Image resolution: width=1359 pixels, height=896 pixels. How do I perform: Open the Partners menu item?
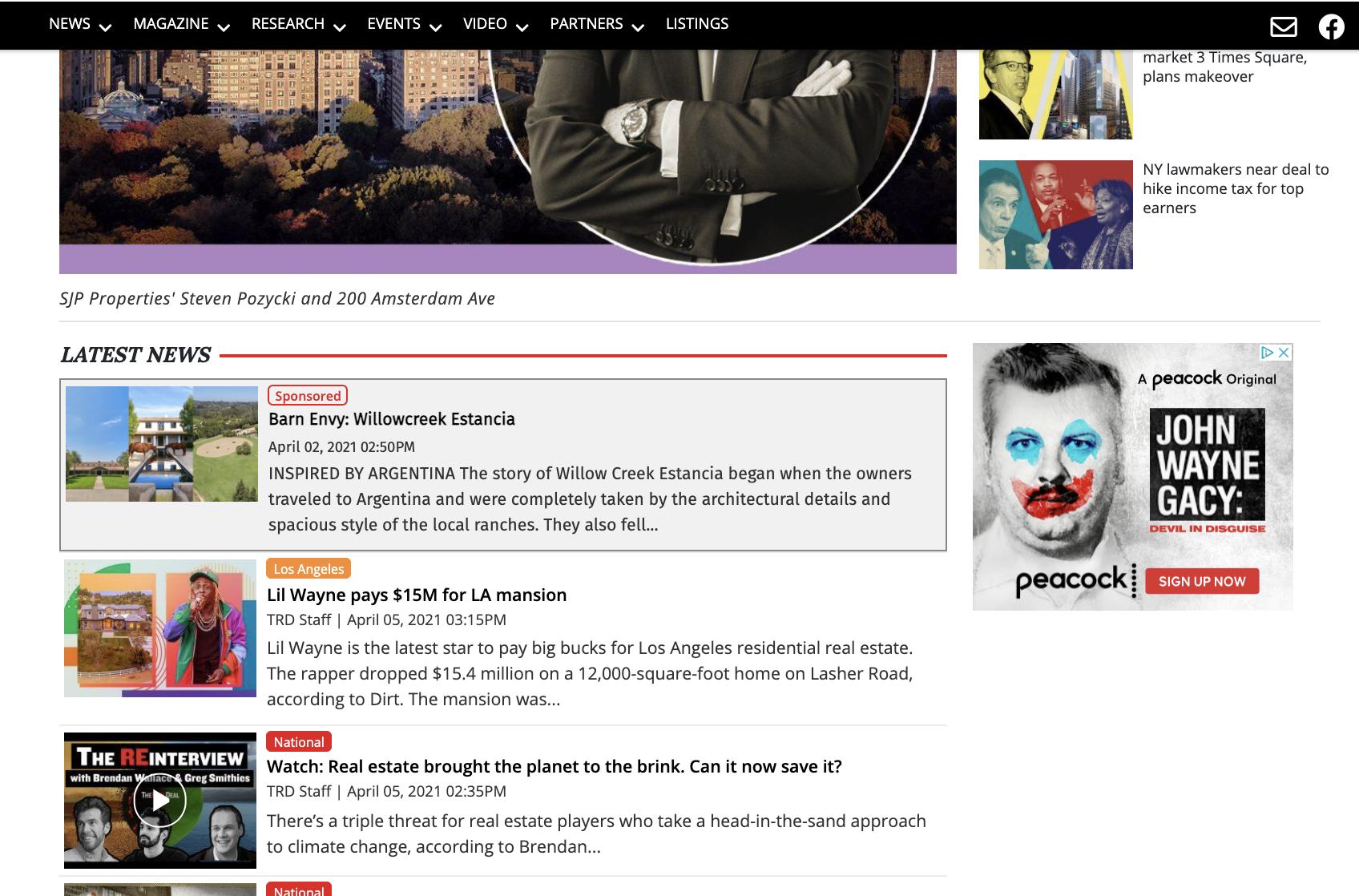pos(586,23)
